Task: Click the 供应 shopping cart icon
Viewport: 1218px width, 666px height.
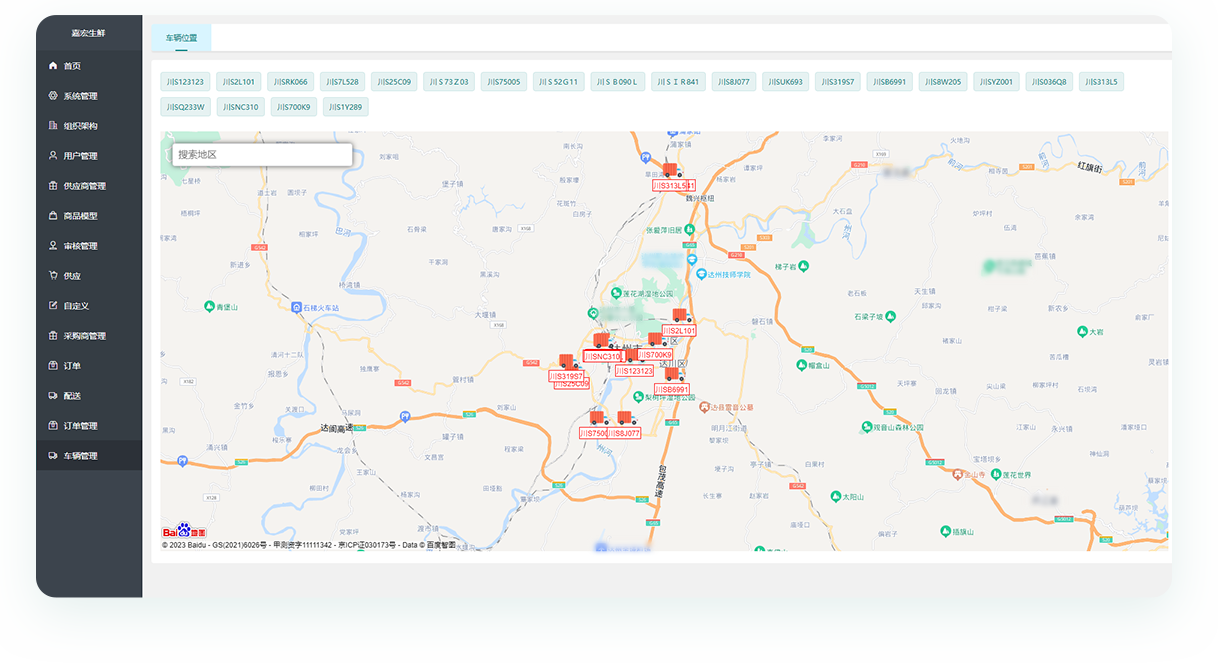Action: 53,276
